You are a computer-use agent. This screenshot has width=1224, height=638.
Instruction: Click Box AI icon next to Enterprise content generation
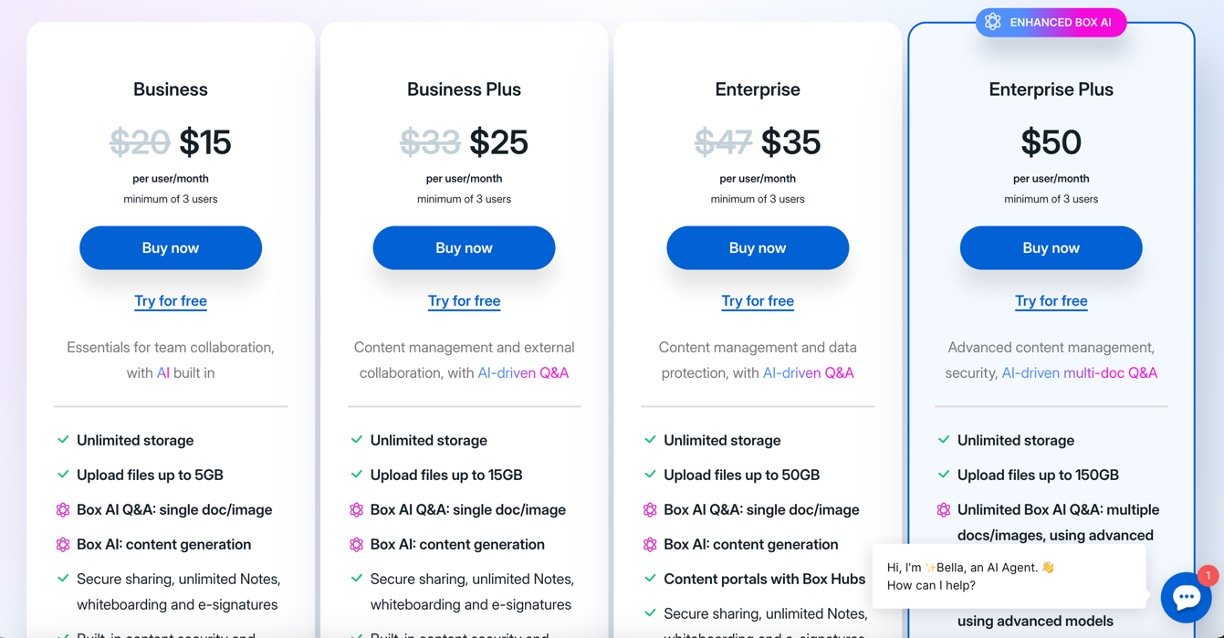pyautogui.click(x=650, y=545)
